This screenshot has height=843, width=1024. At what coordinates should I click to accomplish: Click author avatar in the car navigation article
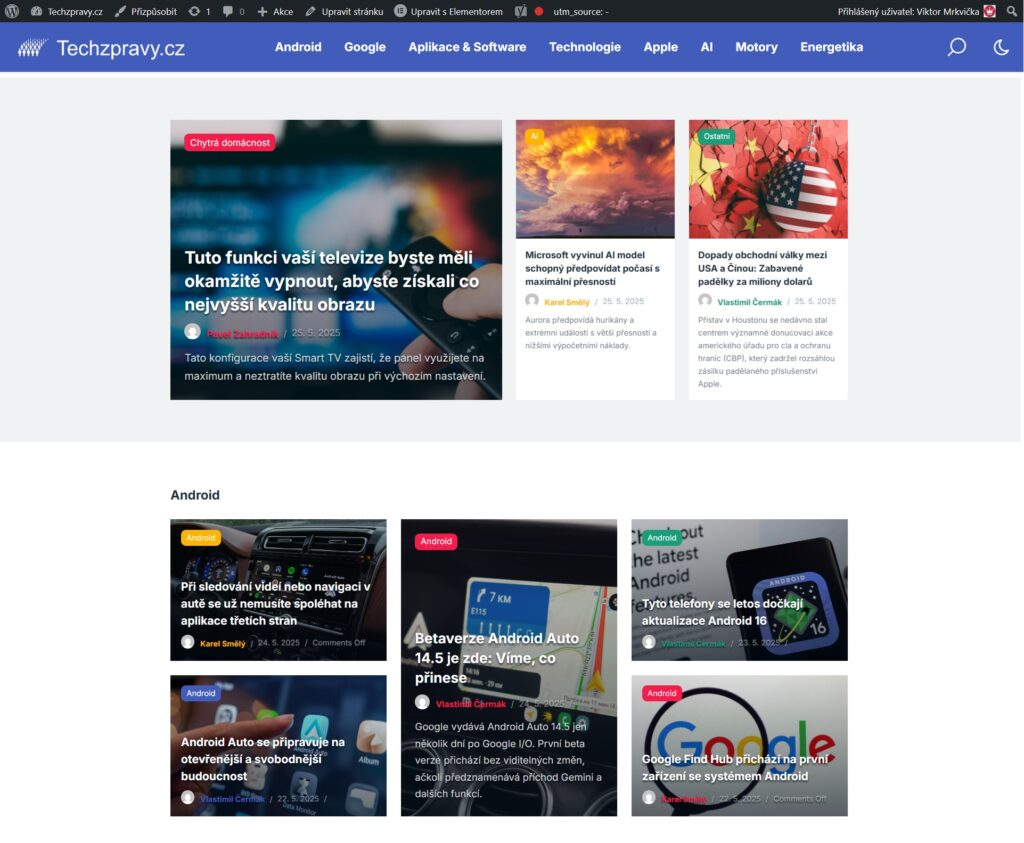pyautogui.click(x=187, y=642)
